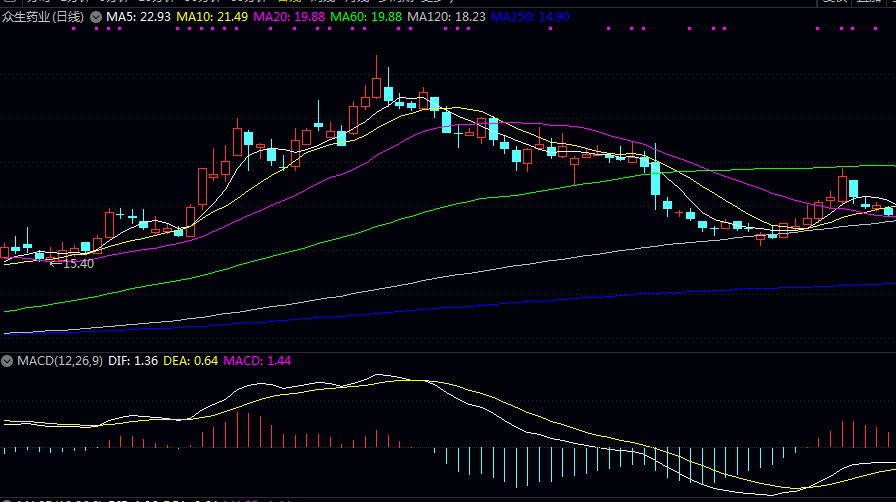Click the MACD(12,26,9) indicator name
The height and width of the screenshot is (502, 896).
[x=60, y=361]
